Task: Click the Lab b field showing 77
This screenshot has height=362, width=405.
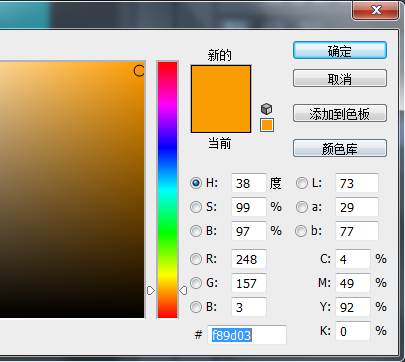Action: click(357, 231)
